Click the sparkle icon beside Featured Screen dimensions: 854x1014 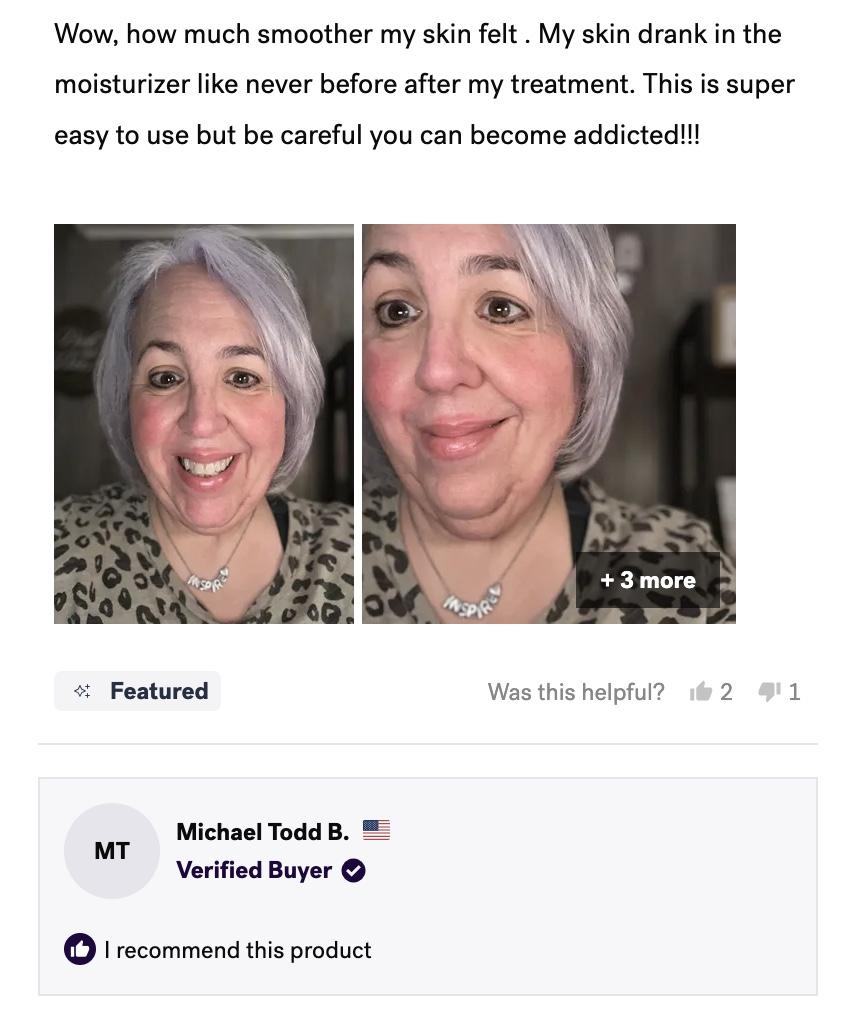82,691
